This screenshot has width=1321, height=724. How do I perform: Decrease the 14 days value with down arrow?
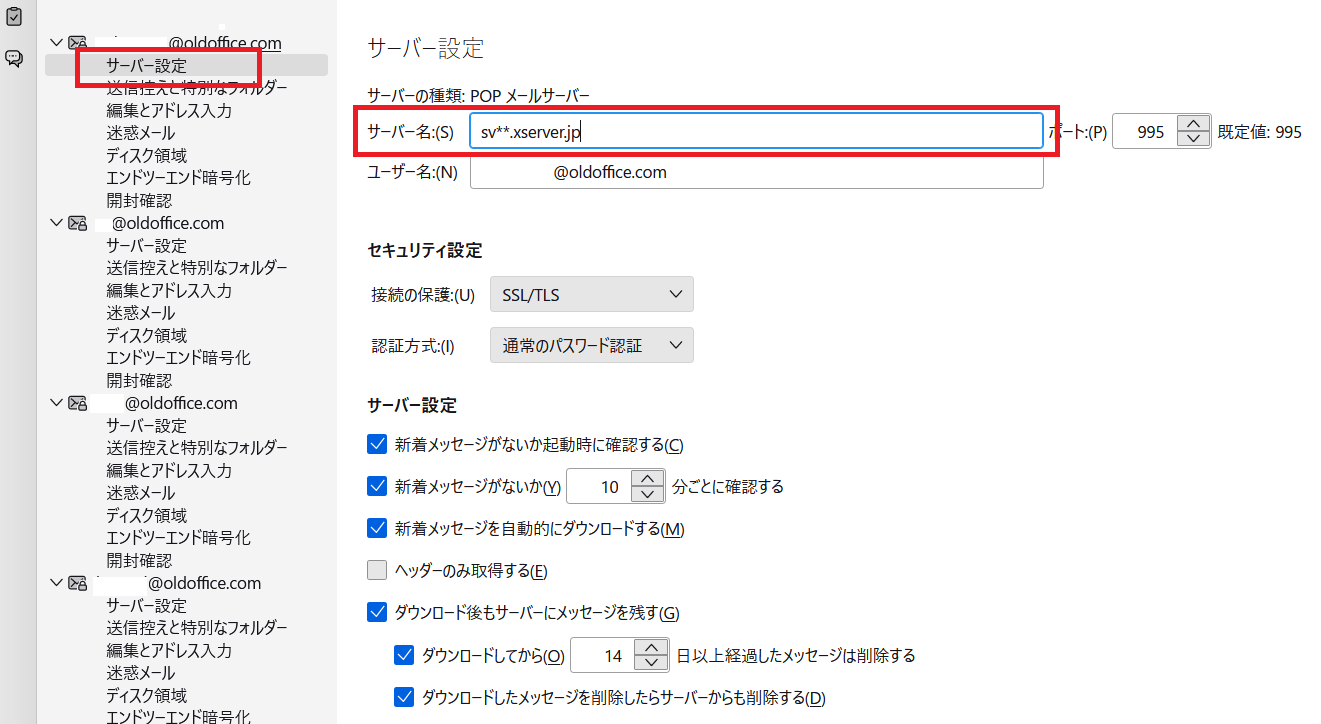(652, 664)
